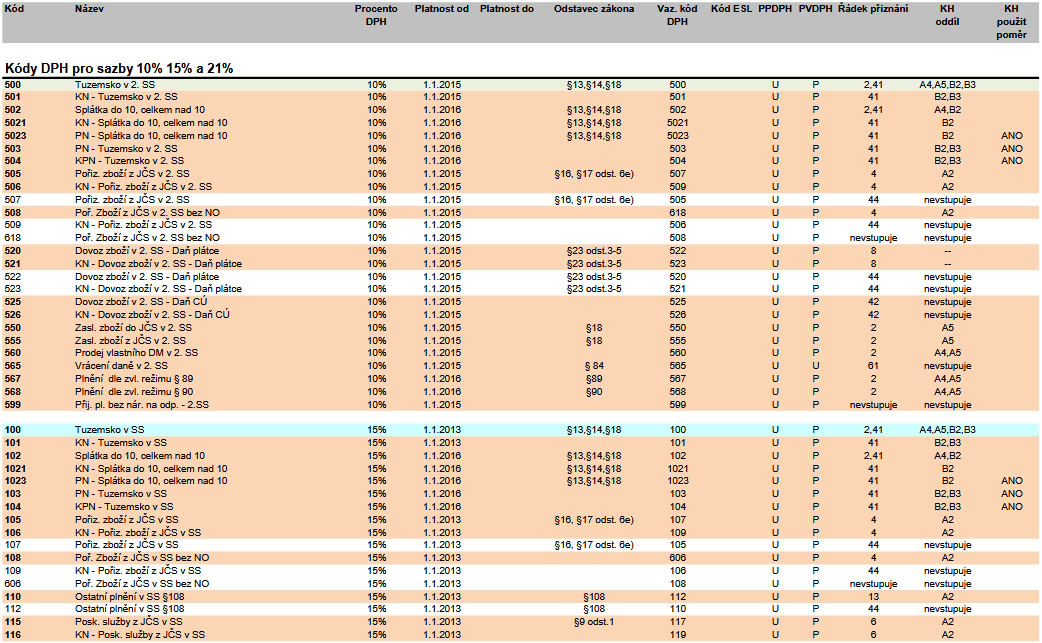Select the Řádek přiznání column header
This screenshot has width=1042, height=643.
tap(872, 8)
